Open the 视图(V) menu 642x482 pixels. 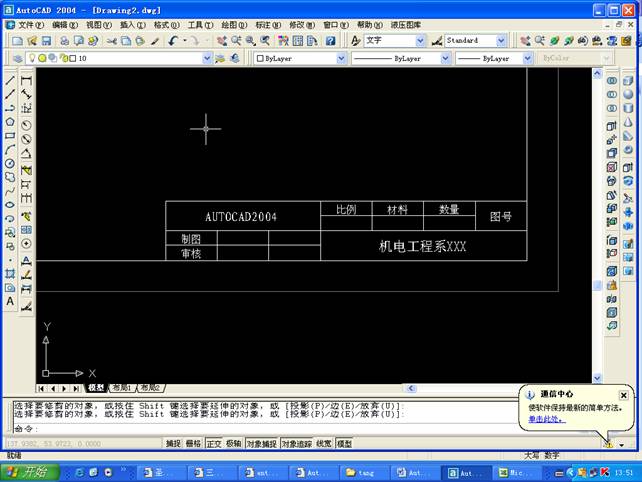(x=98, y=25)
